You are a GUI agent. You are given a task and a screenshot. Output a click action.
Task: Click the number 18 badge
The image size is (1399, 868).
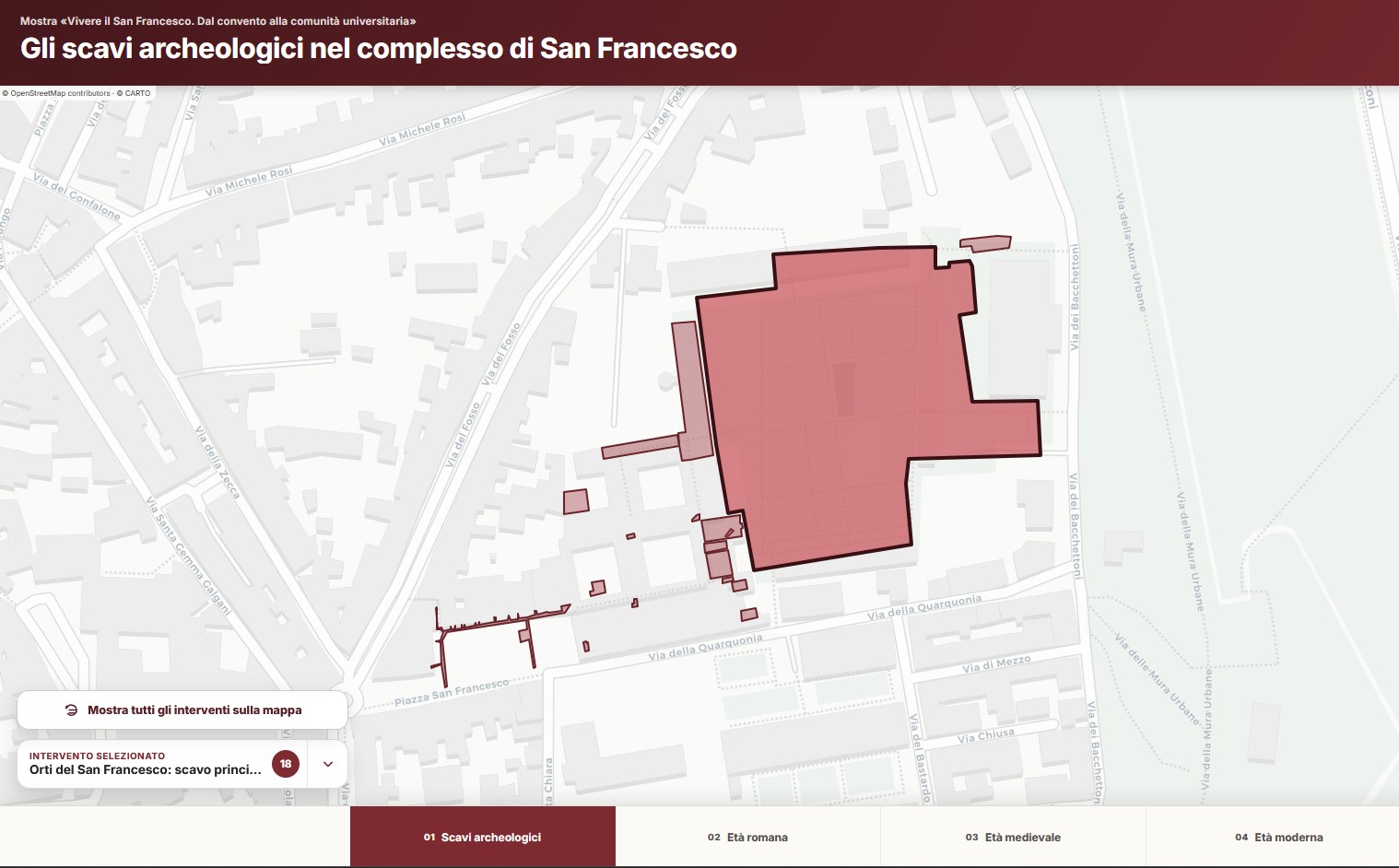click(286, 764)
